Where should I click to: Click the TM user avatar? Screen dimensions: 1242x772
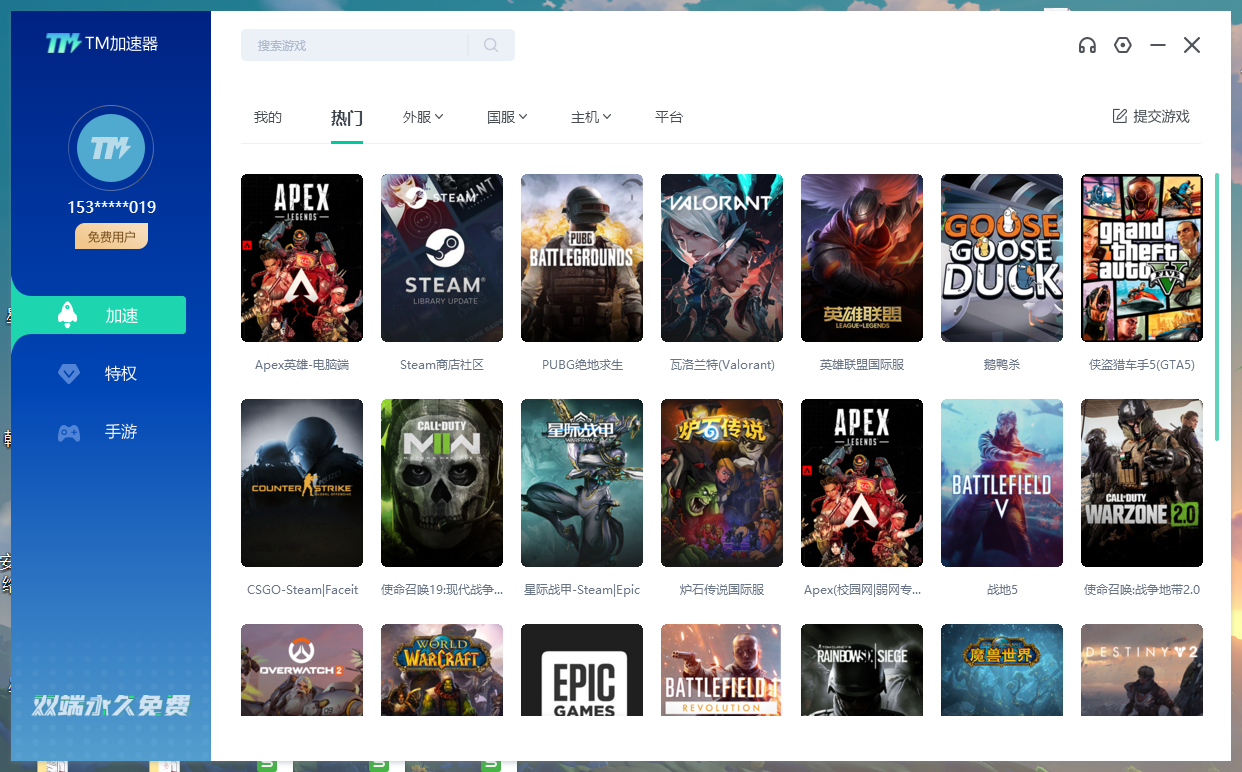click(x=111, y=149)
